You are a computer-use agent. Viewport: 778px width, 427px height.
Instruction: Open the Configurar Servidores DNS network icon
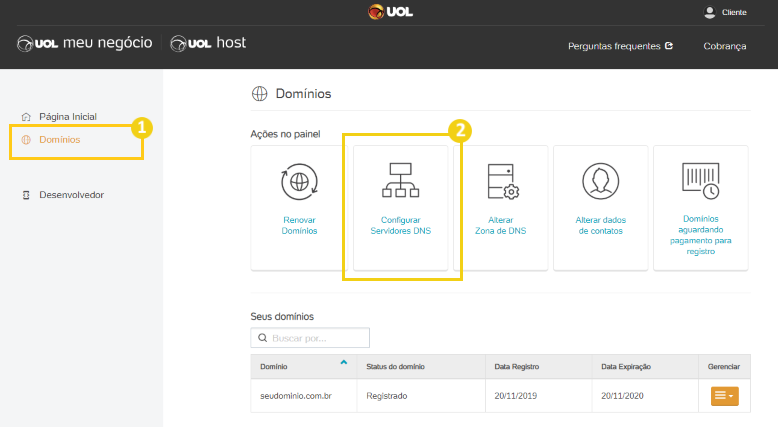[x=400, y=180]
